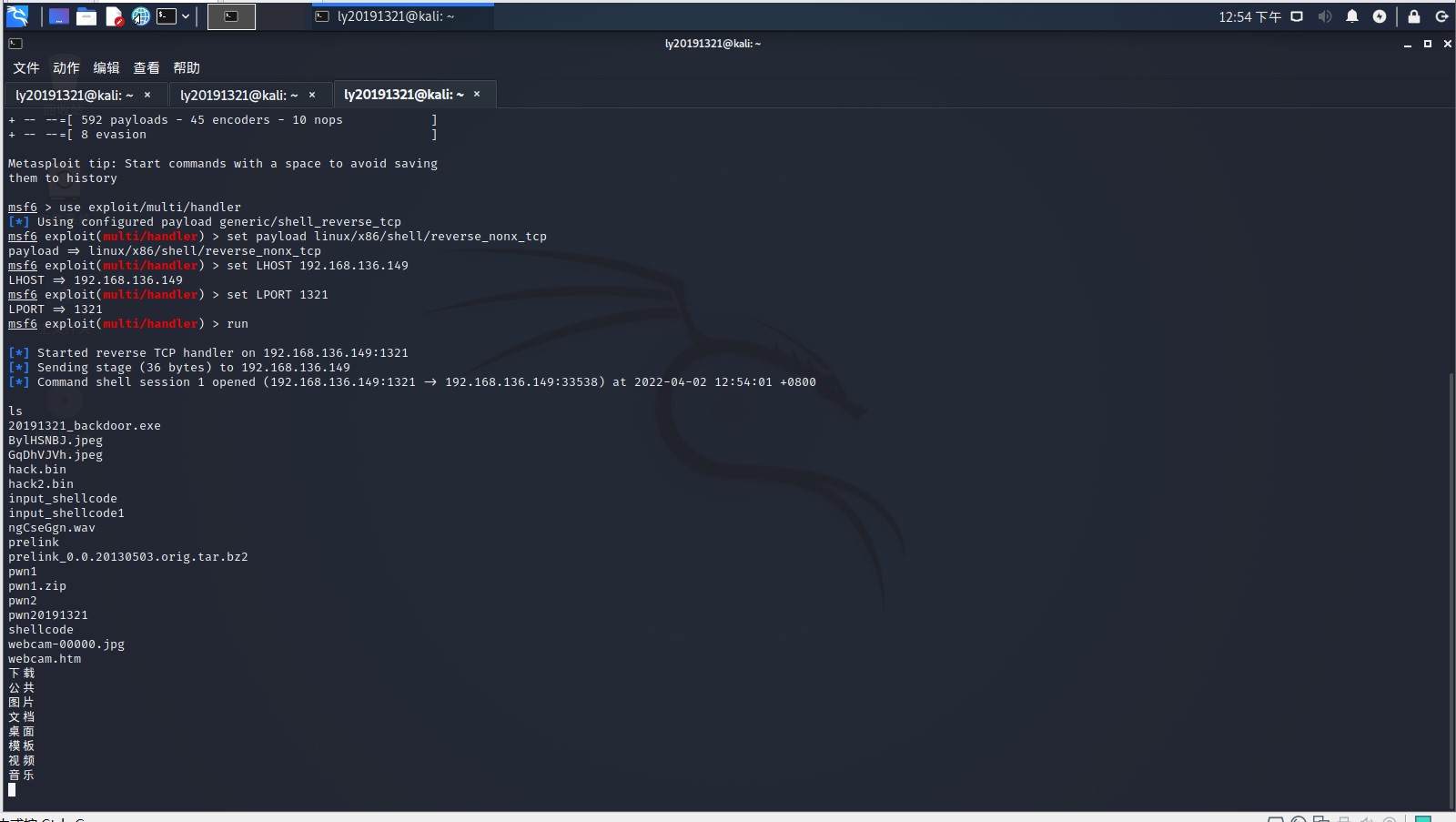The width and height of the screenshot is (1456, 822).
Task: Maximize the terminal window
Action: (1428, 44)
